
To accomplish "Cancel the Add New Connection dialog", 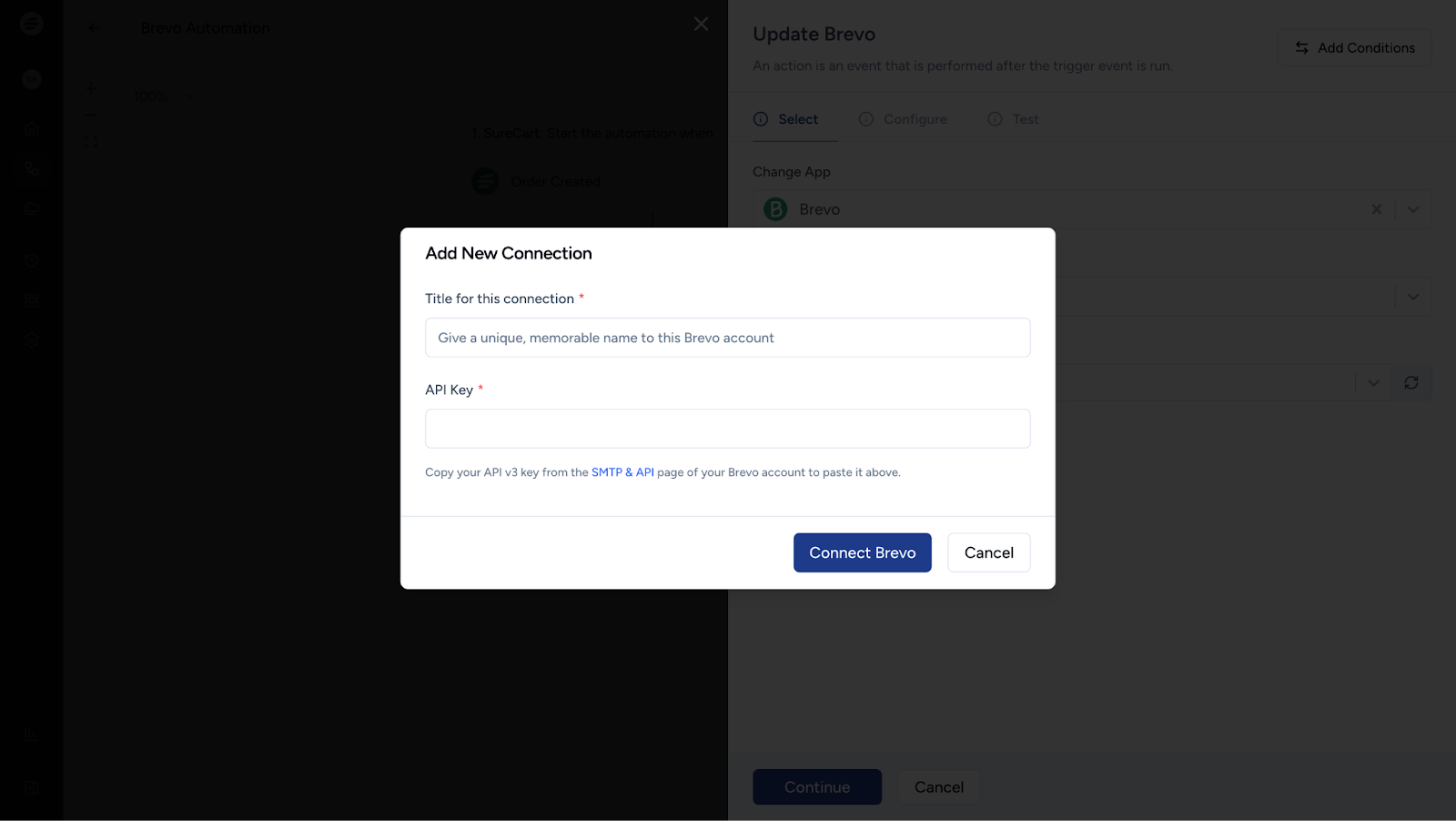I will (988, 552).
